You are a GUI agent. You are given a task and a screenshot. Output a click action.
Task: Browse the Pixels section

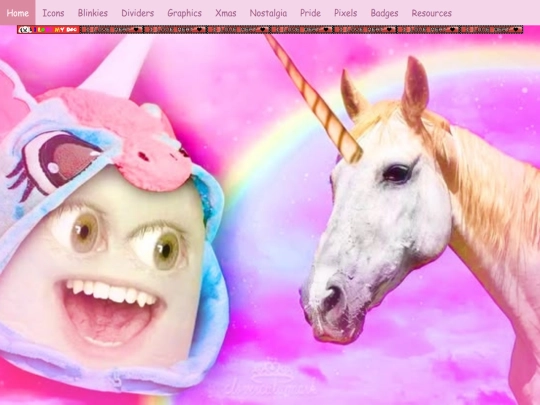[345, 13]
